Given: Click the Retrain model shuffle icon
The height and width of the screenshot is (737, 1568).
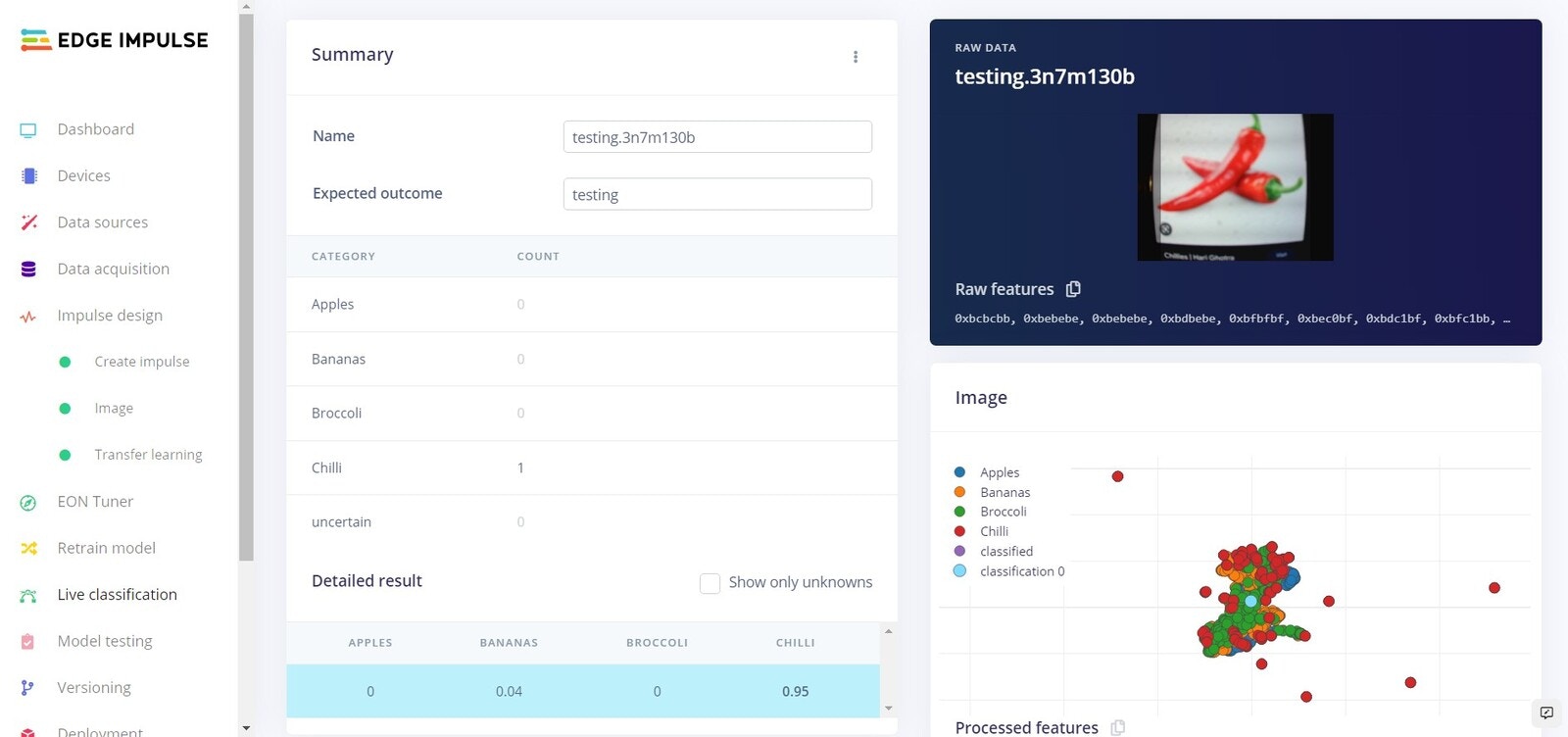Looking at the screenshot, I should 28,549.
